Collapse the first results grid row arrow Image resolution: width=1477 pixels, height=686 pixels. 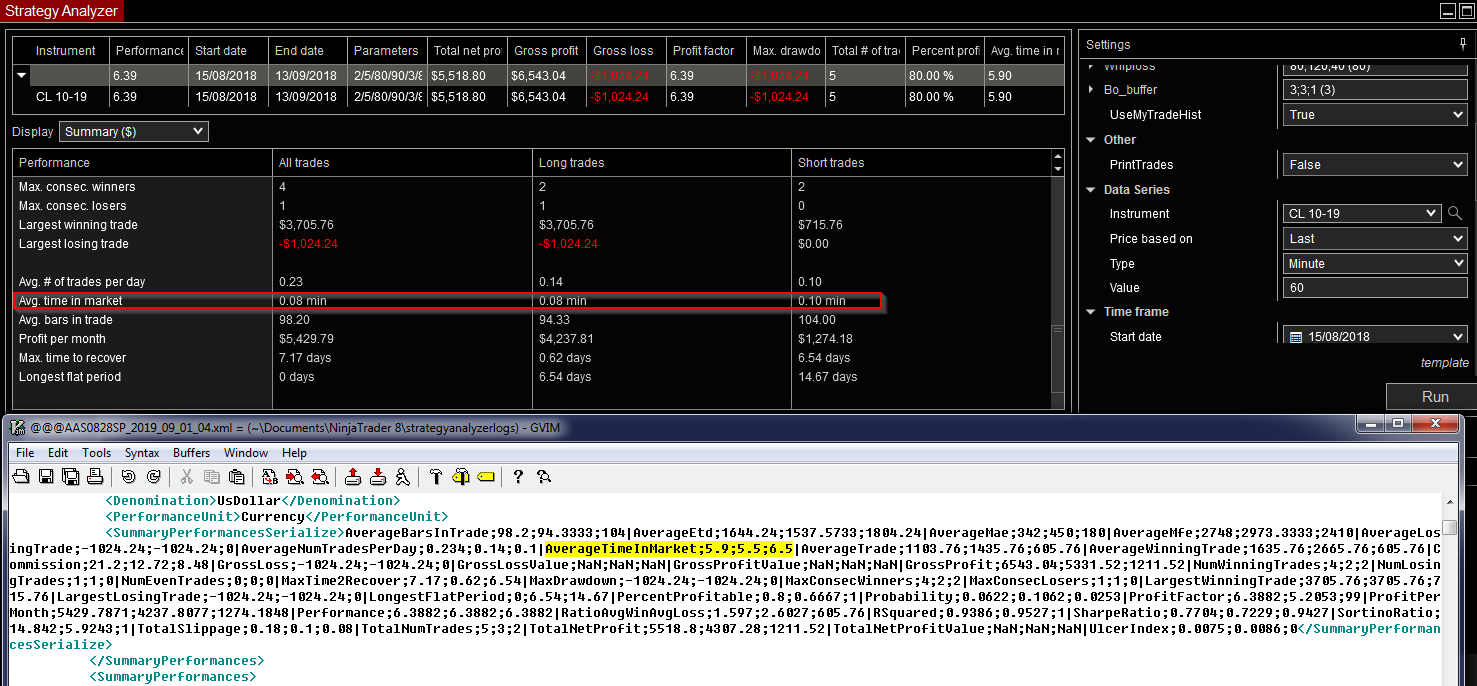[x=21, y=74]
